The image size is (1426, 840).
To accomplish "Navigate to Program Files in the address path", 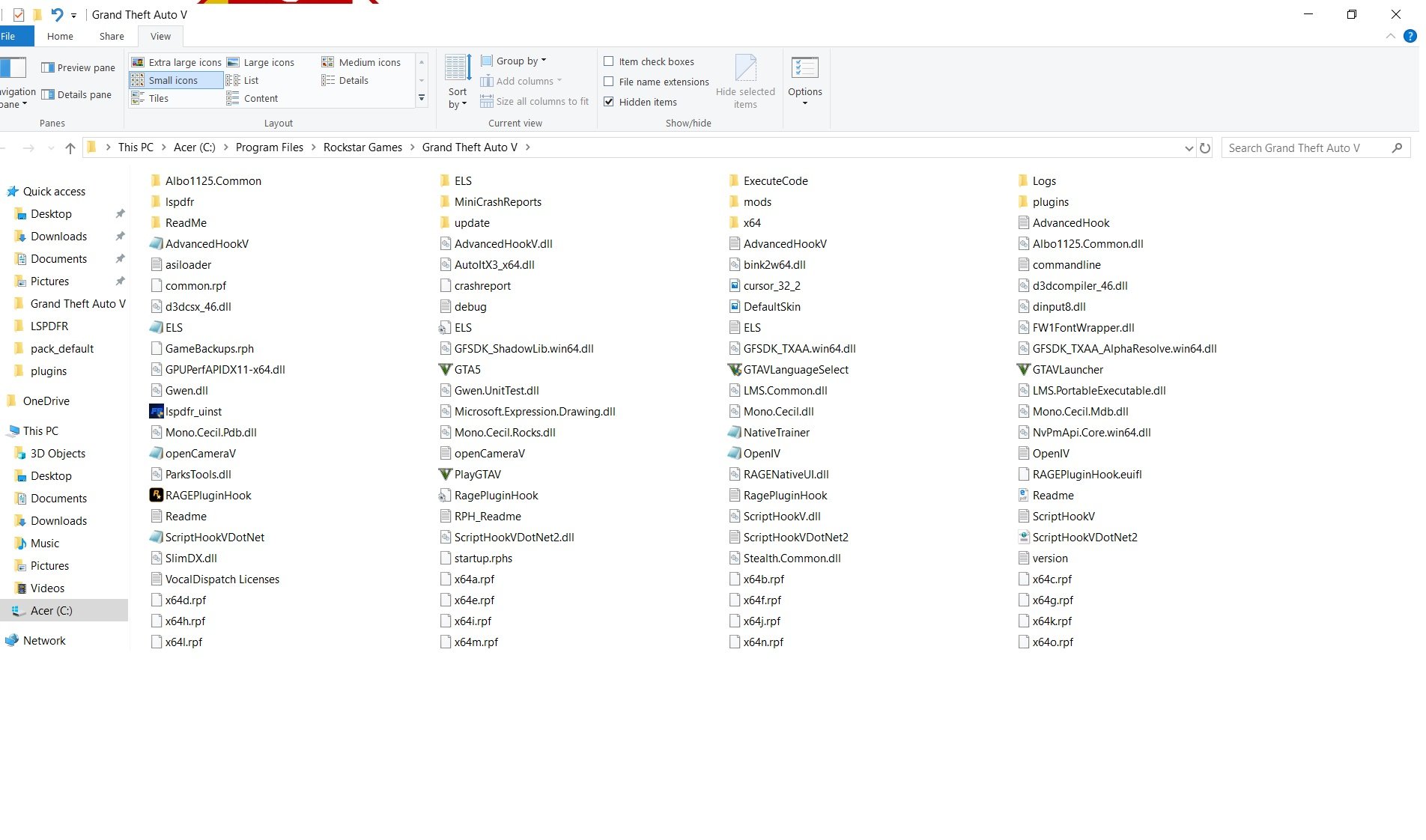I will click(270, 147).
